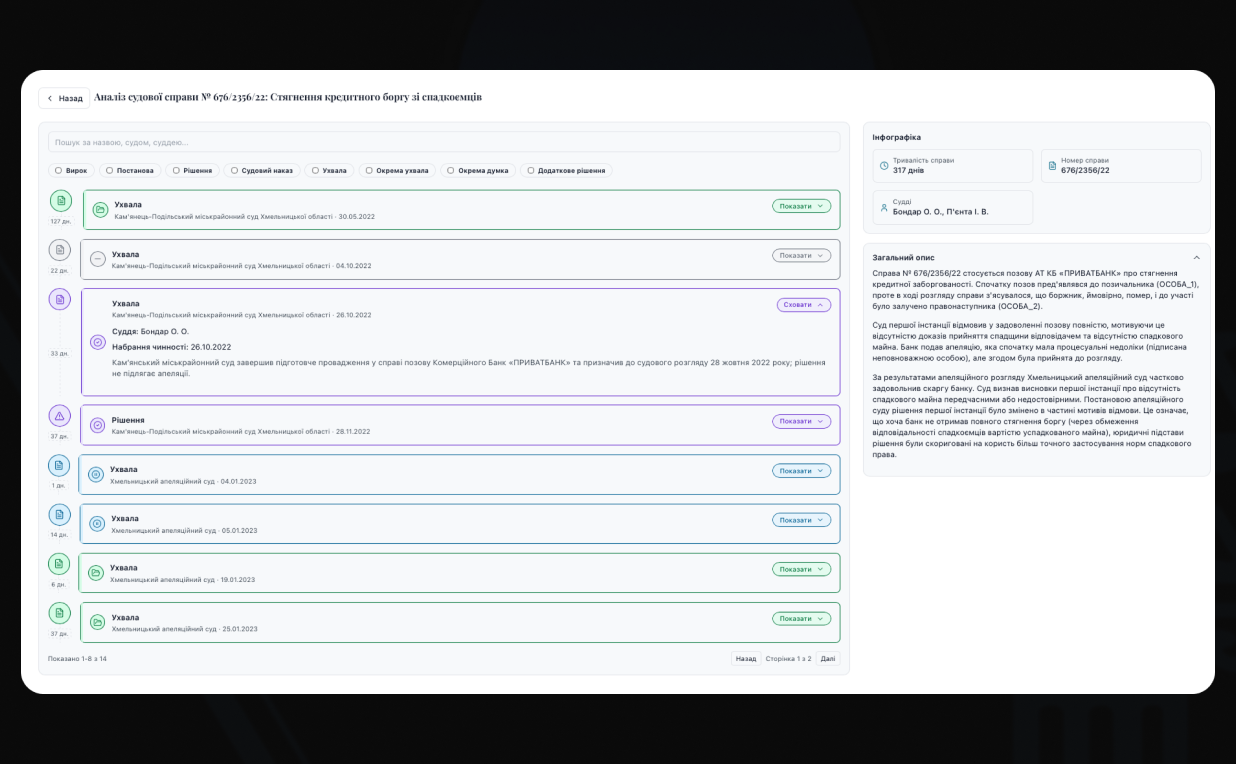1236x764 pixels.
Task: Go to next page with Далі
Action: click(x=828, y=659)
